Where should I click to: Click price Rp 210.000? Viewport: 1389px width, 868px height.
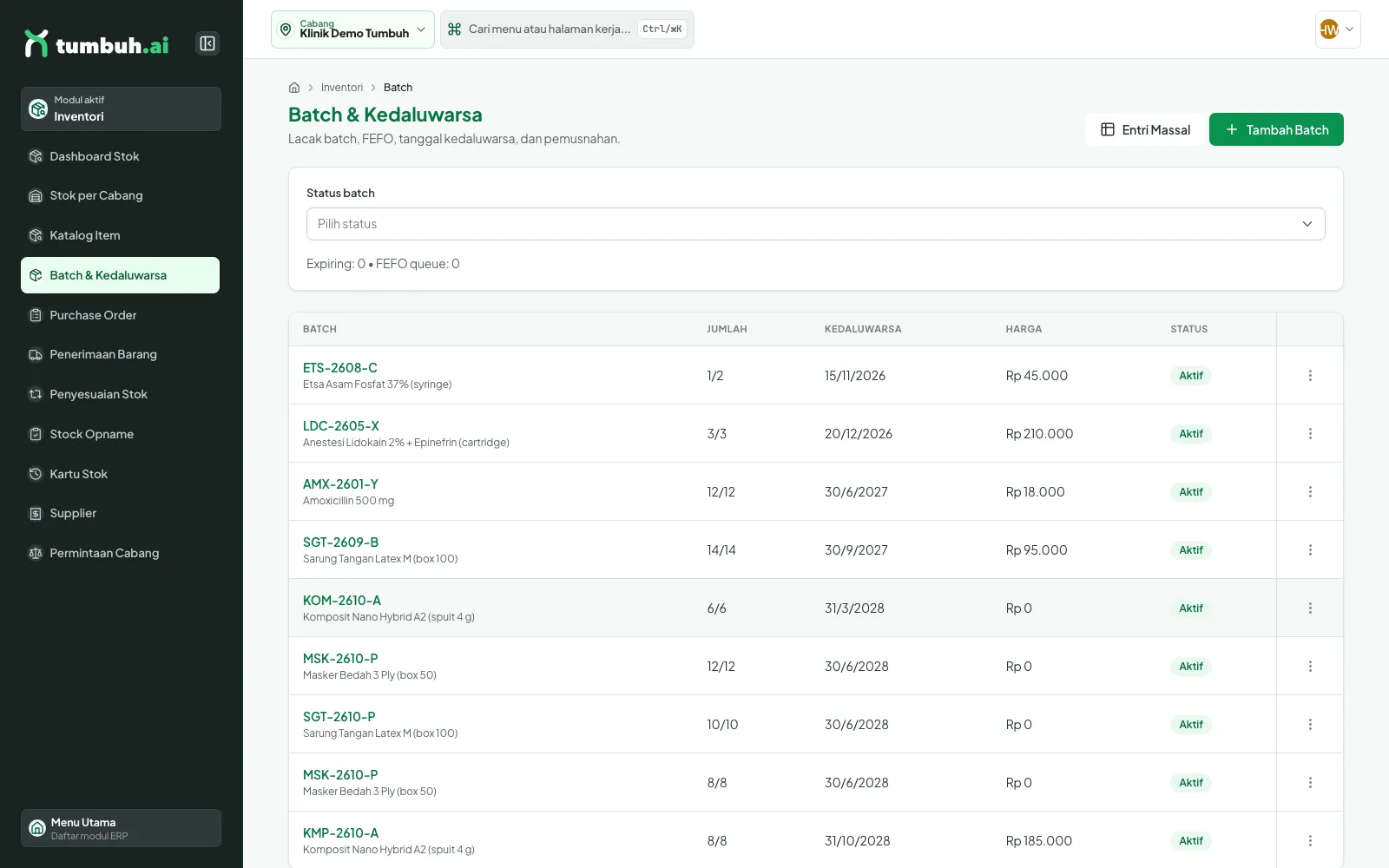[1039, 434]
